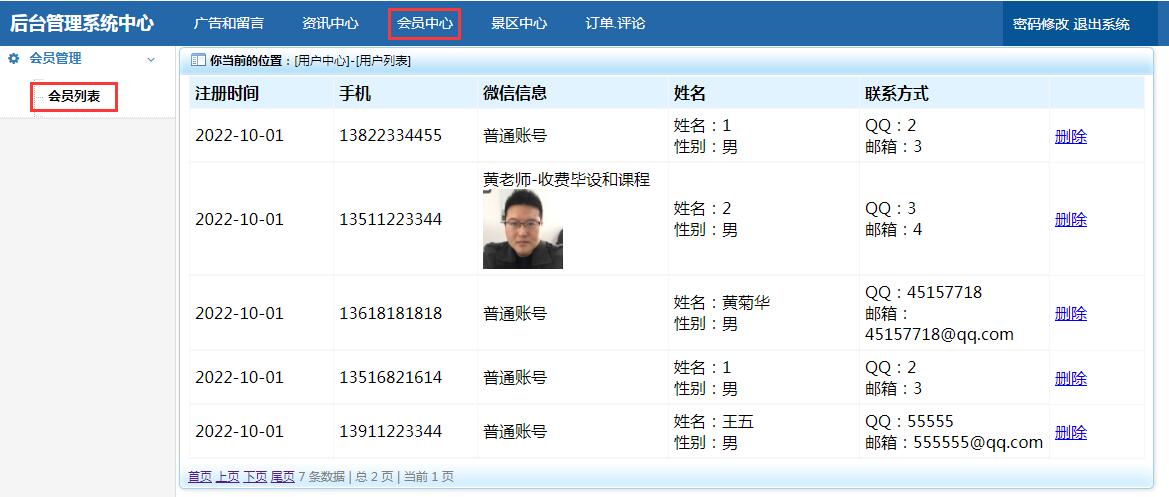Open the 广告和留言 menu
This screenshot has width=1169, height=497.
pos(229,23)
